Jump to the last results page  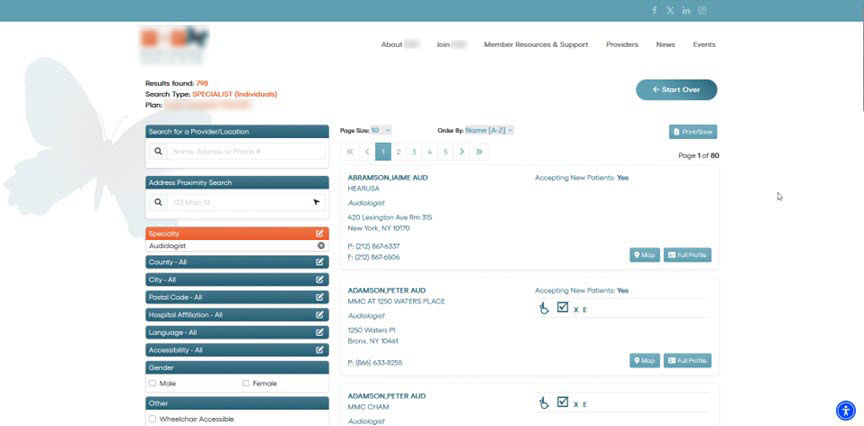tap(479, 152)
